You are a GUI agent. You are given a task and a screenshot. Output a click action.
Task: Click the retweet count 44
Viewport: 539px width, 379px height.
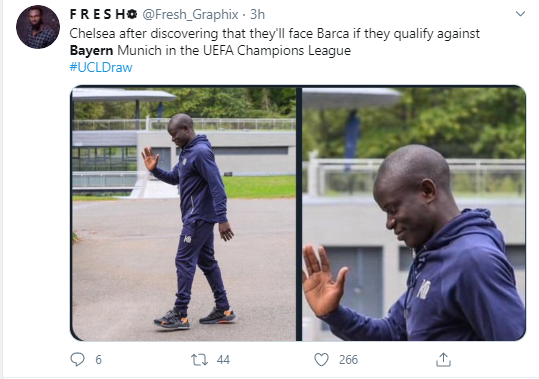223,360
